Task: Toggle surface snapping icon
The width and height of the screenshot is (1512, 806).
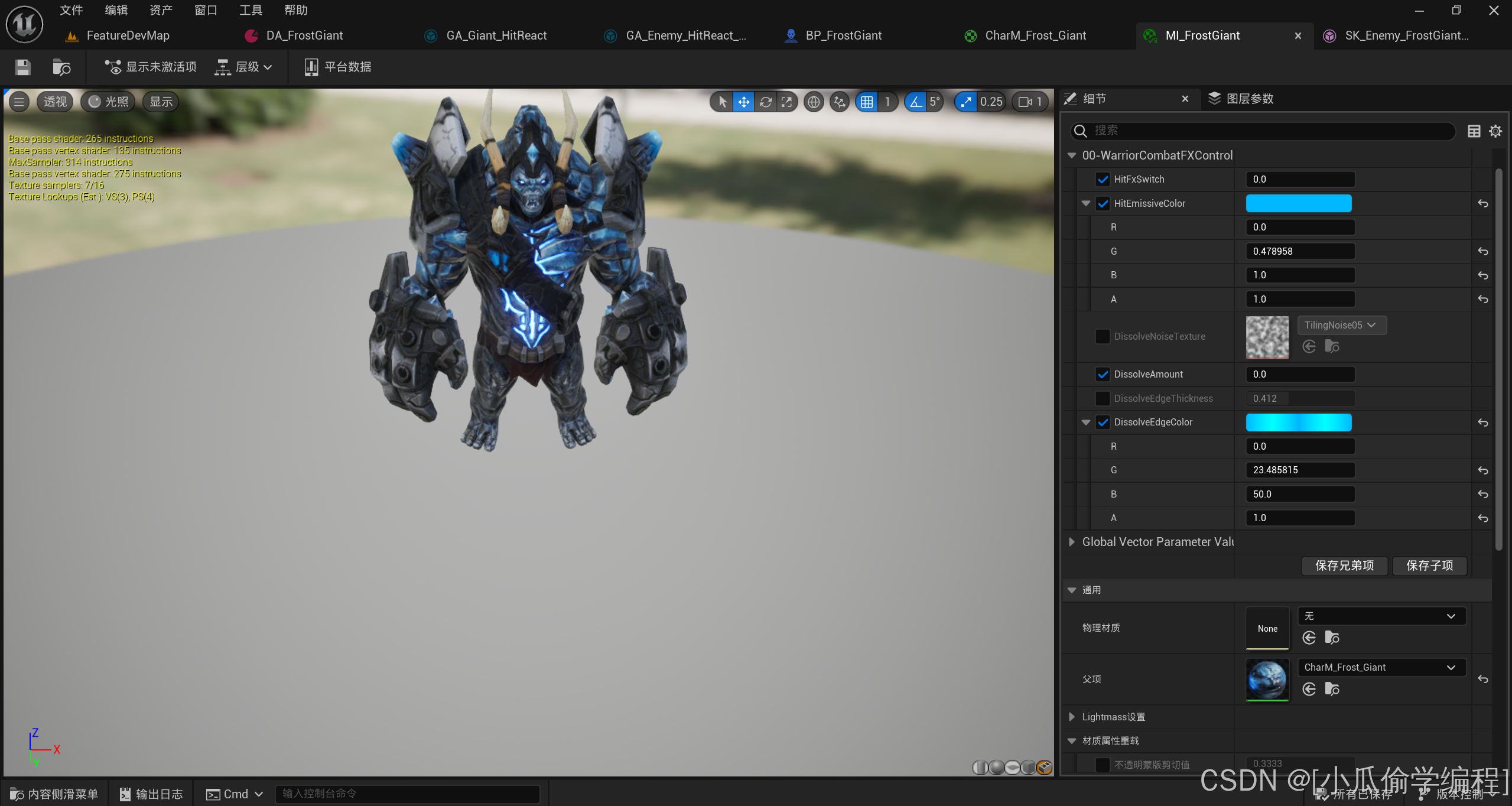Action: [x=839, y=102]
